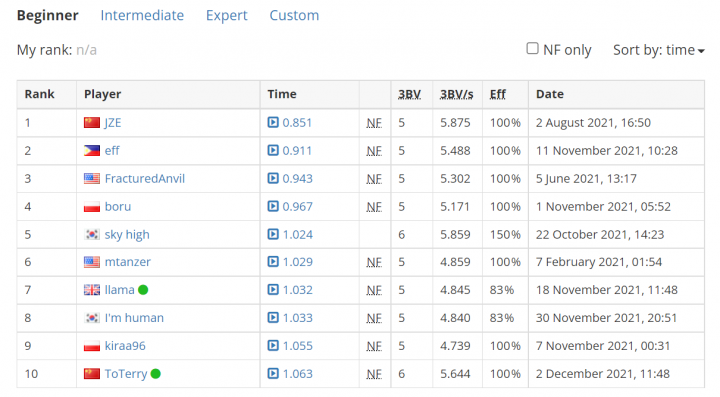Open player kiraa96's profile
The image size is (720, 397).
[125, 346]
